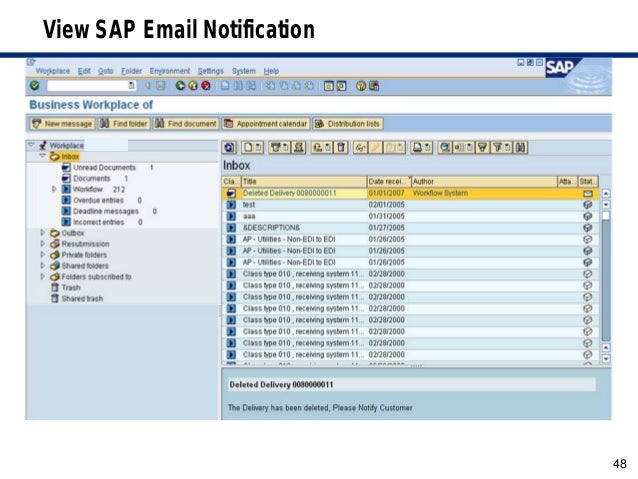The image size is (638, 479).
Task: Select the Deleted Delivery 0080000011 row
Action: tap(410, 193)
